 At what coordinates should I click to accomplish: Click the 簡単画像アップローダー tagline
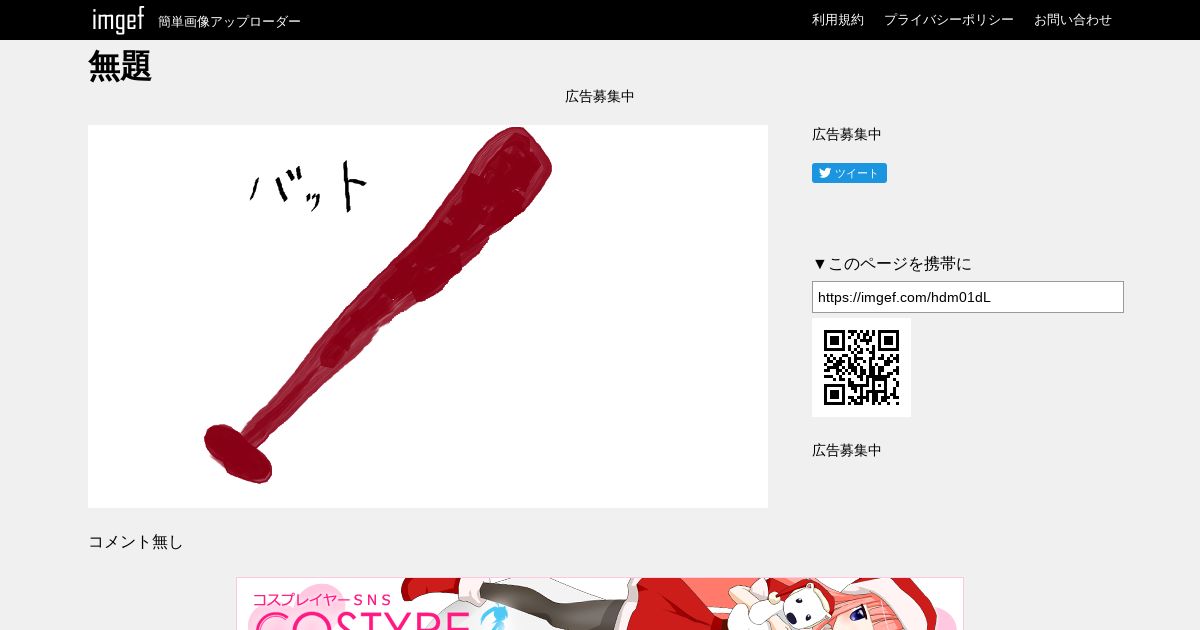(x=230, y=22)
